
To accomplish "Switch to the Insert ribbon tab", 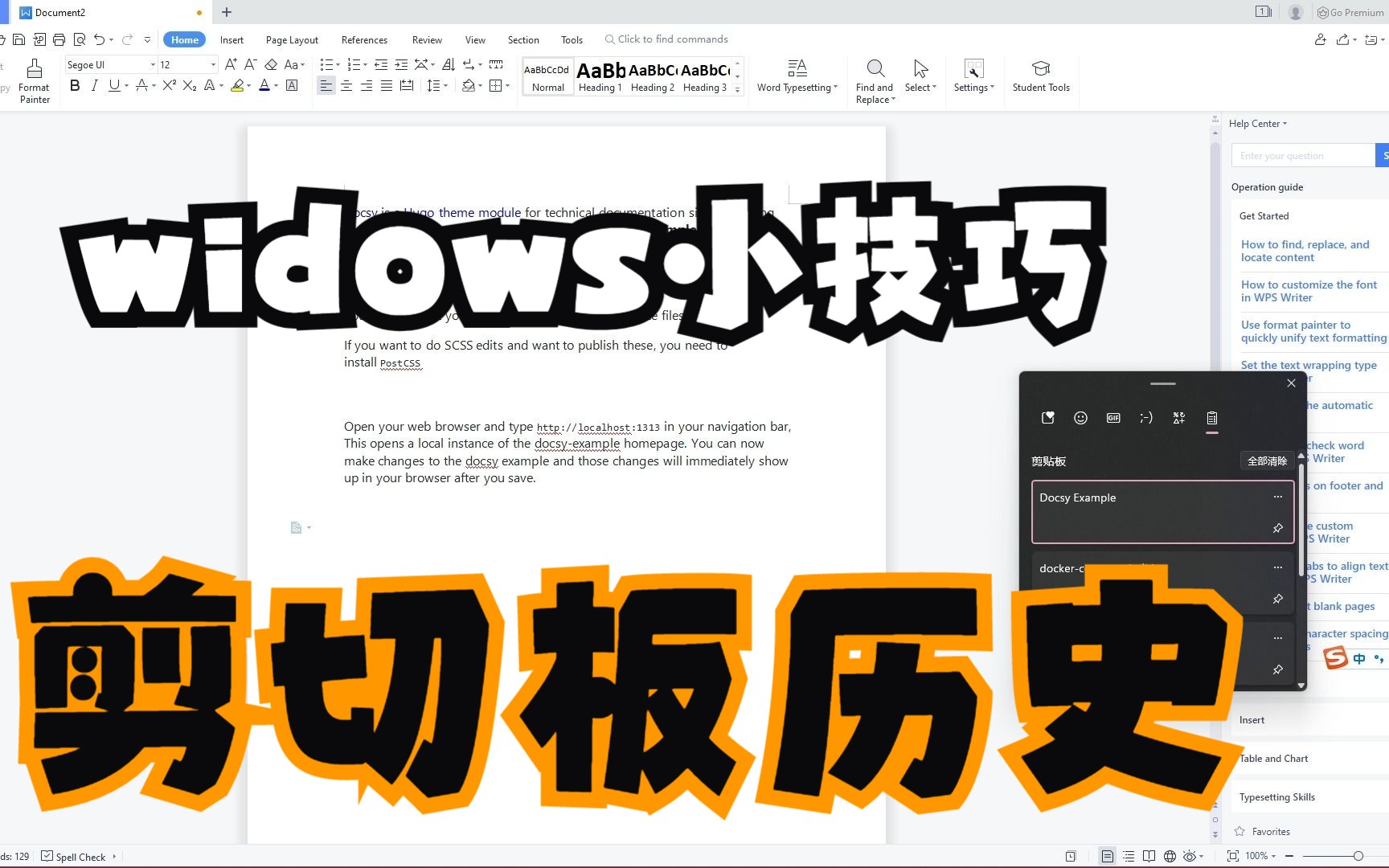I will coord(231,39).
